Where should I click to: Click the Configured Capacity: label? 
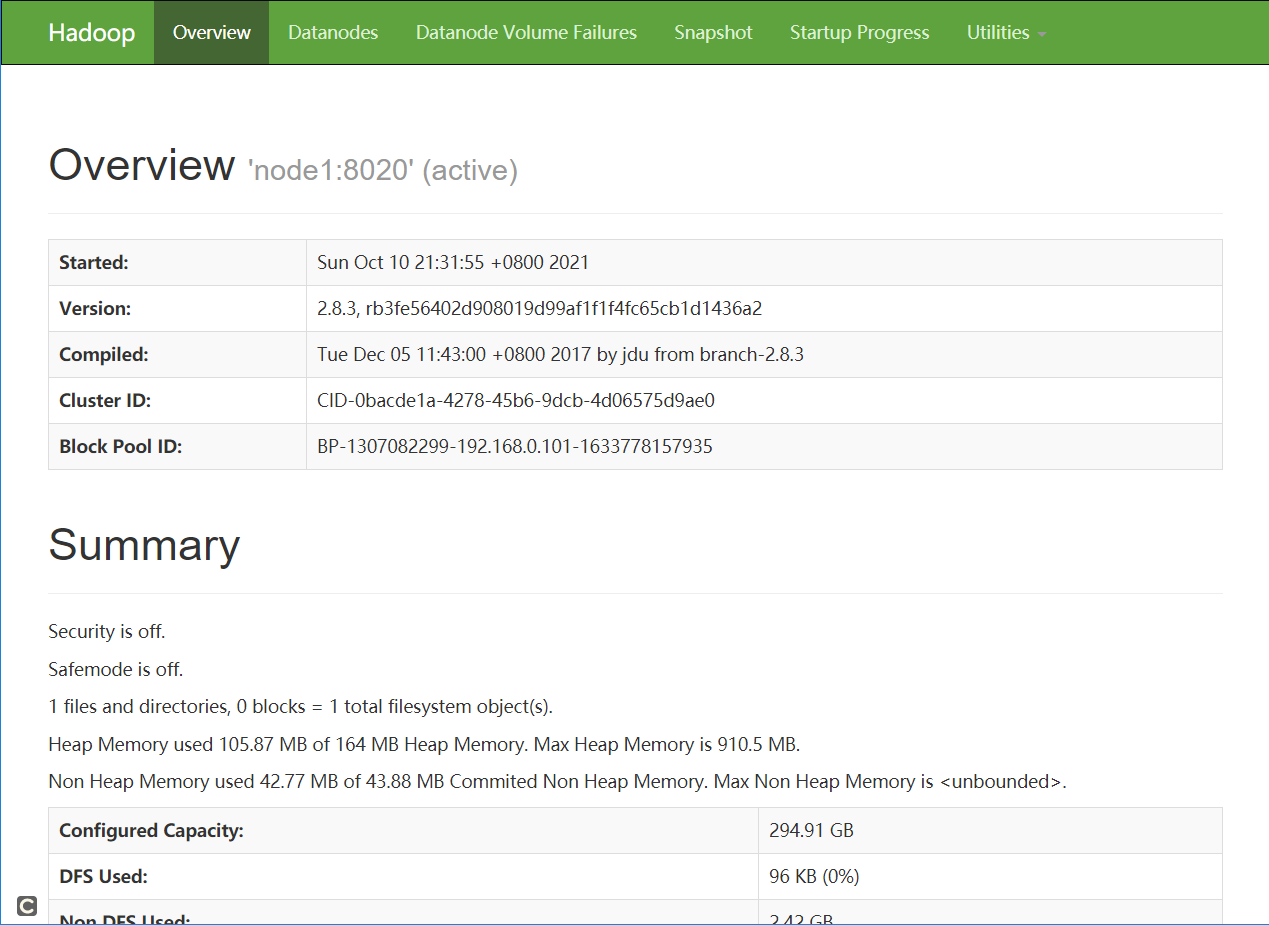151,831
